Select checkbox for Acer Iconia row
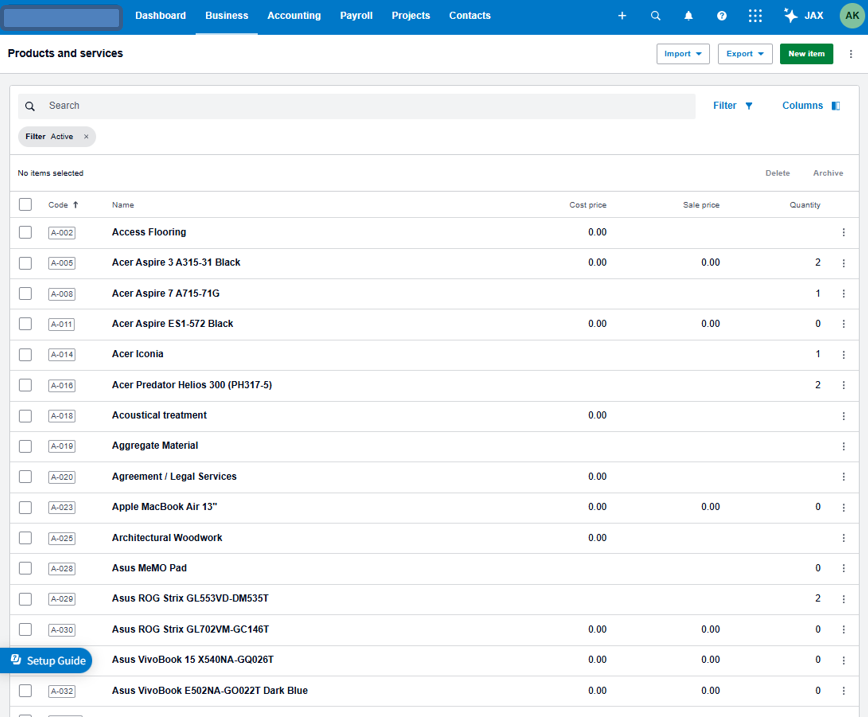 25,354
